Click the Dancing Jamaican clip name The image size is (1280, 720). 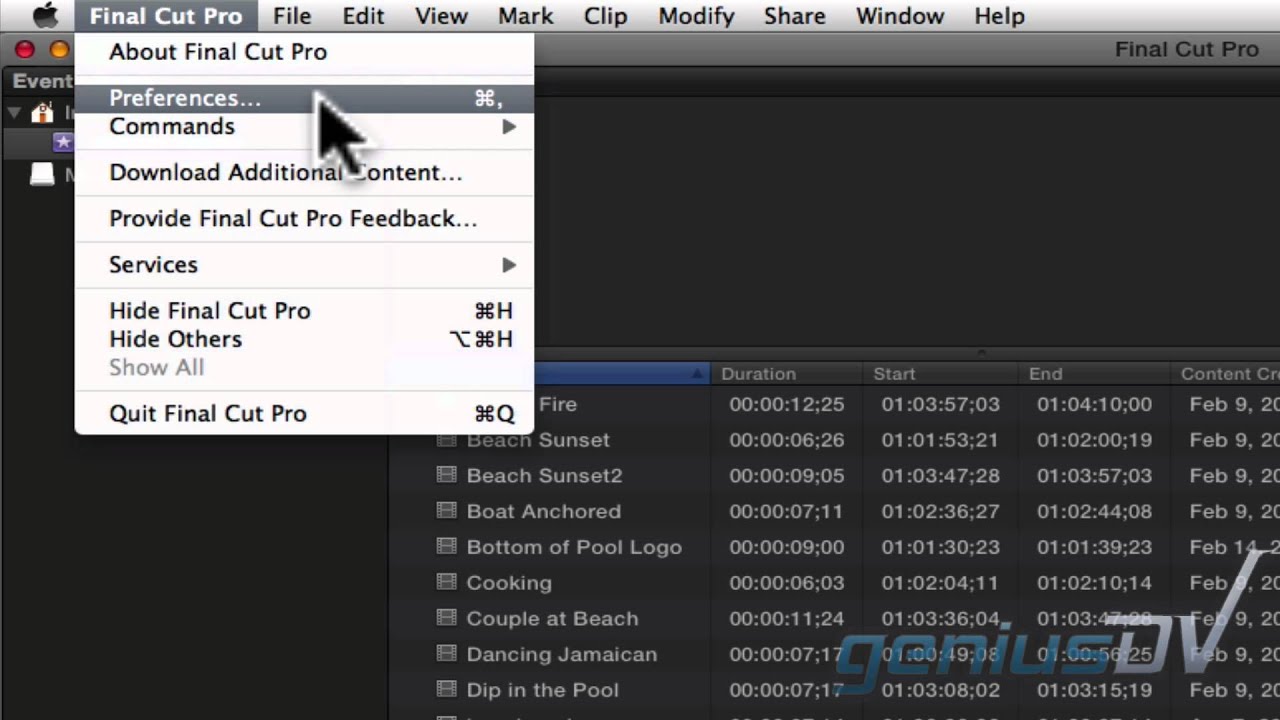[x=562, y=655]
